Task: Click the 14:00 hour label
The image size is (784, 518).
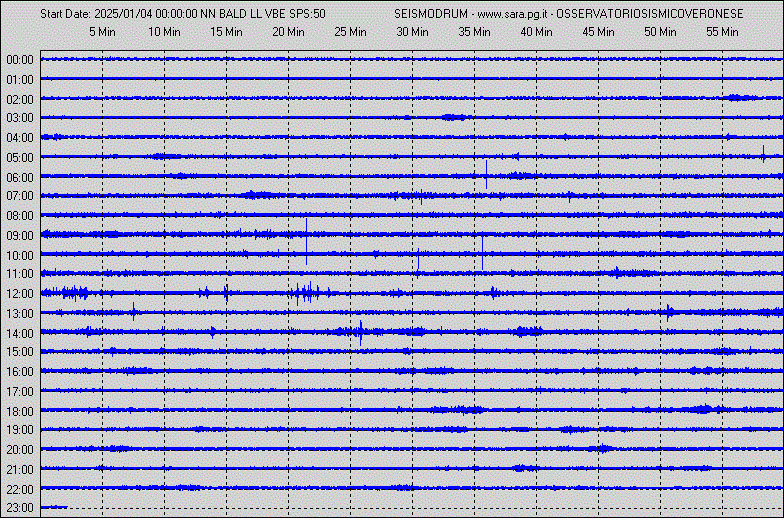Action: (20, 334)
